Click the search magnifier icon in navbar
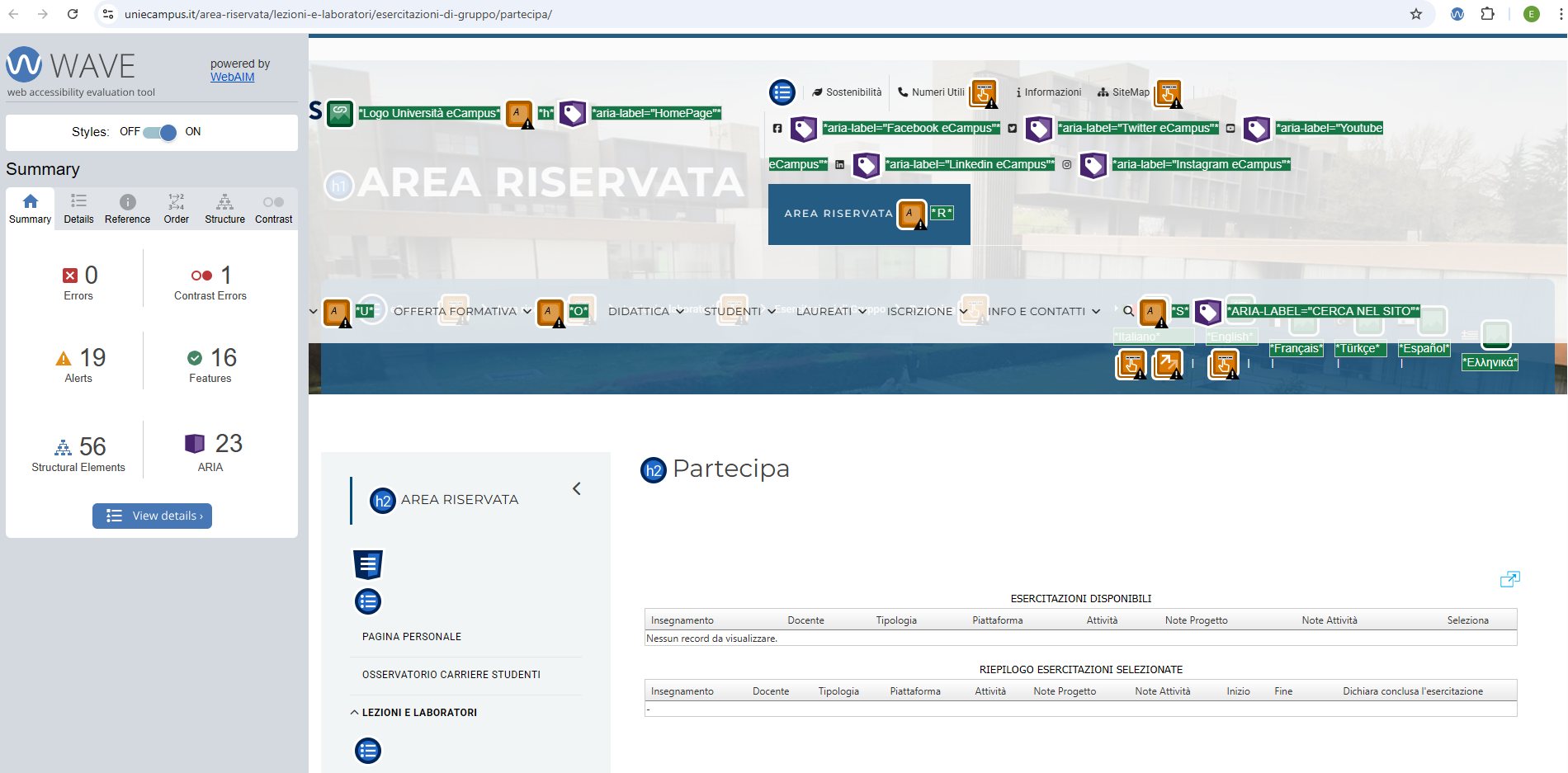The image size is (1568, 773). (1128, 312)
